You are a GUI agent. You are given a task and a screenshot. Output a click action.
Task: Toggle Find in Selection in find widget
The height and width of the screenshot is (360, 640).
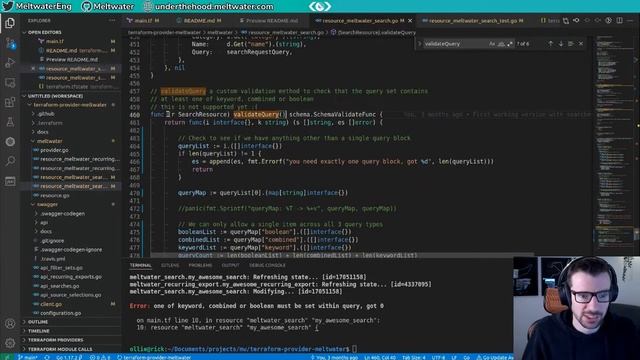(x=571, y=44)
